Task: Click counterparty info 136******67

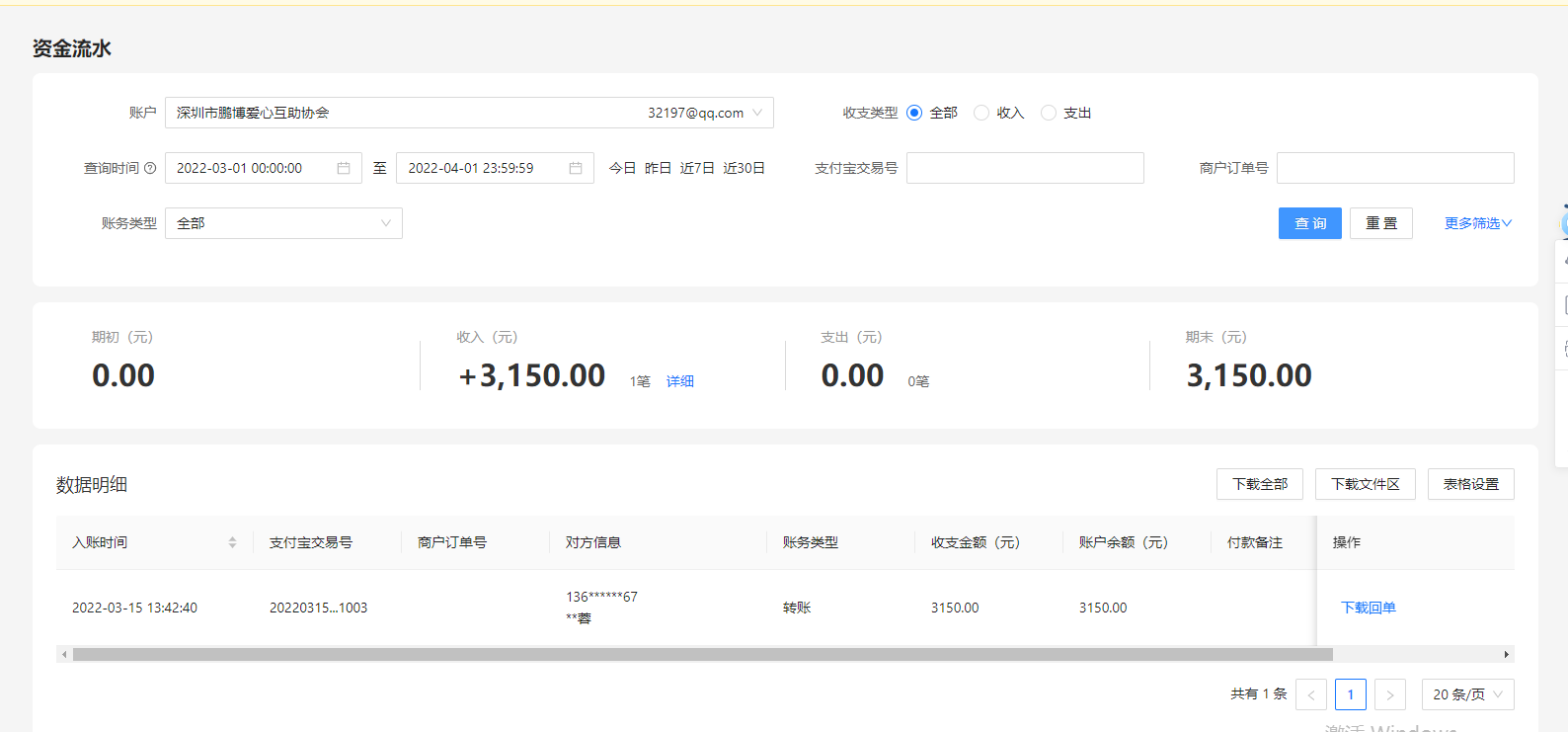Action: (601, 597)
